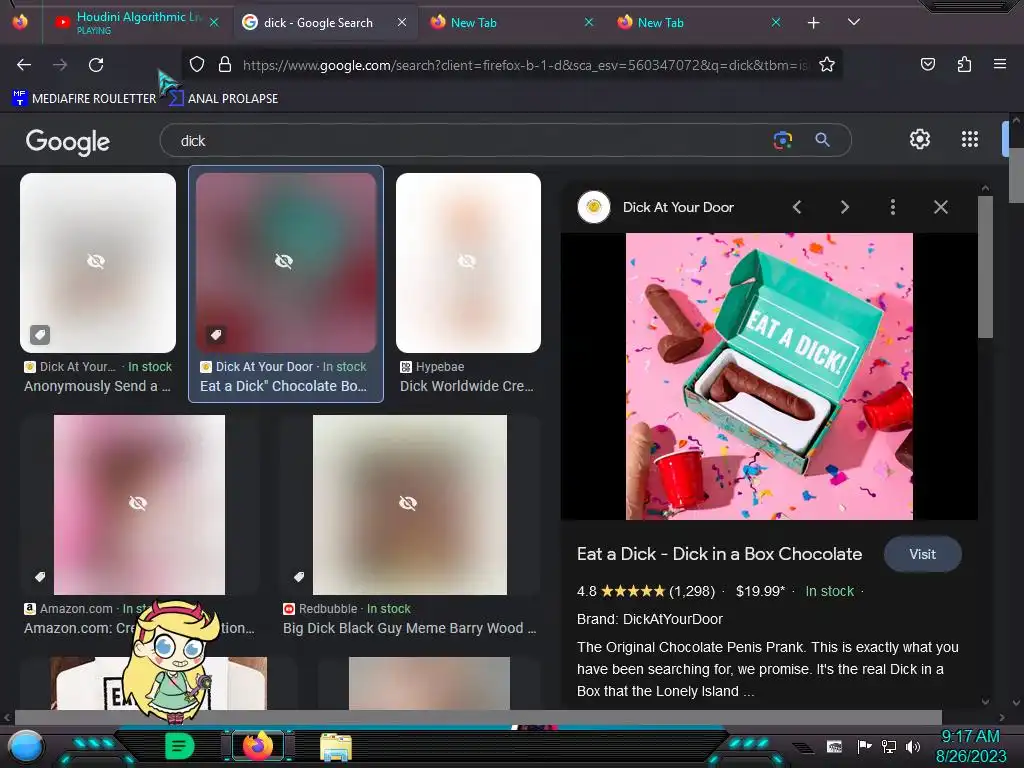Show the previous image in the preview panel
The image size is (1024, 768).
pos(797,207)
